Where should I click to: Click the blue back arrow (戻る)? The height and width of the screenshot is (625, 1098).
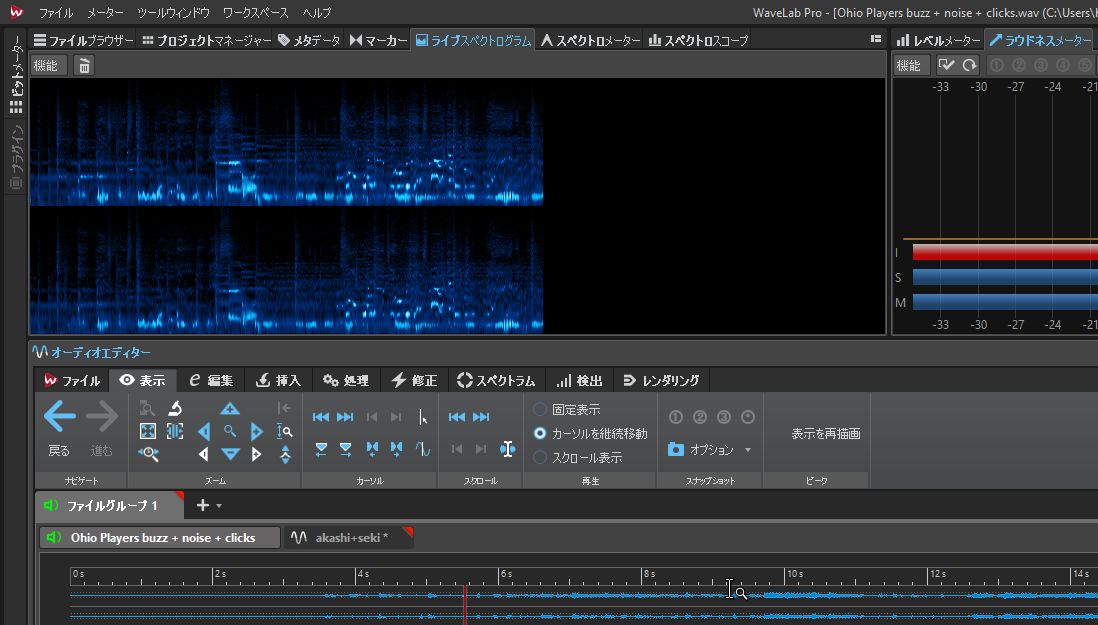pyautogui.click(x=60, y=417)
